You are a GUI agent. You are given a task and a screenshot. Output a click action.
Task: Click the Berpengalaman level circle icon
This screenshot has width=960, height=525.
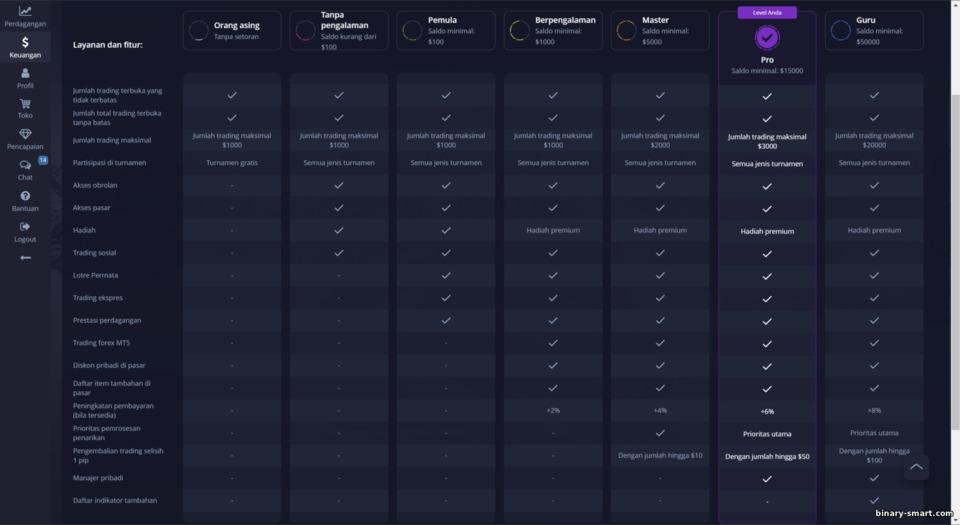pos(519,31)
